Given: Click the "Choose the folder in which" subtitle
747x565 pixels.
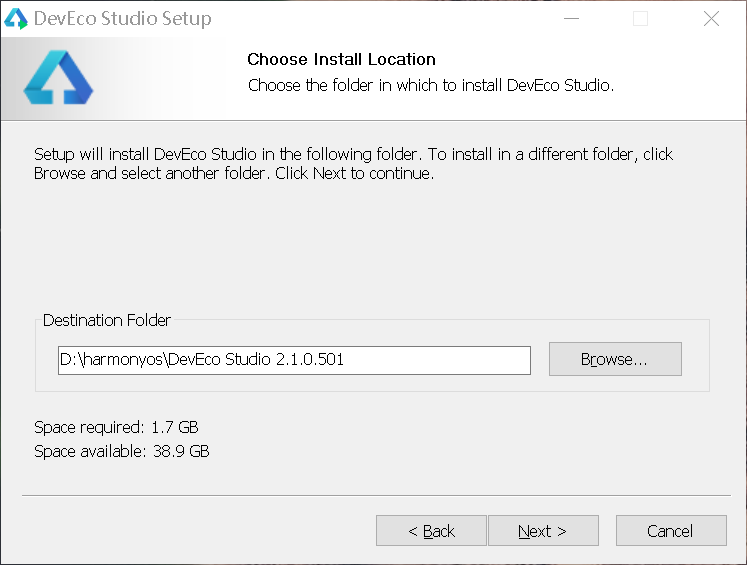Looking at the screenshot, I should coord(430,85).
